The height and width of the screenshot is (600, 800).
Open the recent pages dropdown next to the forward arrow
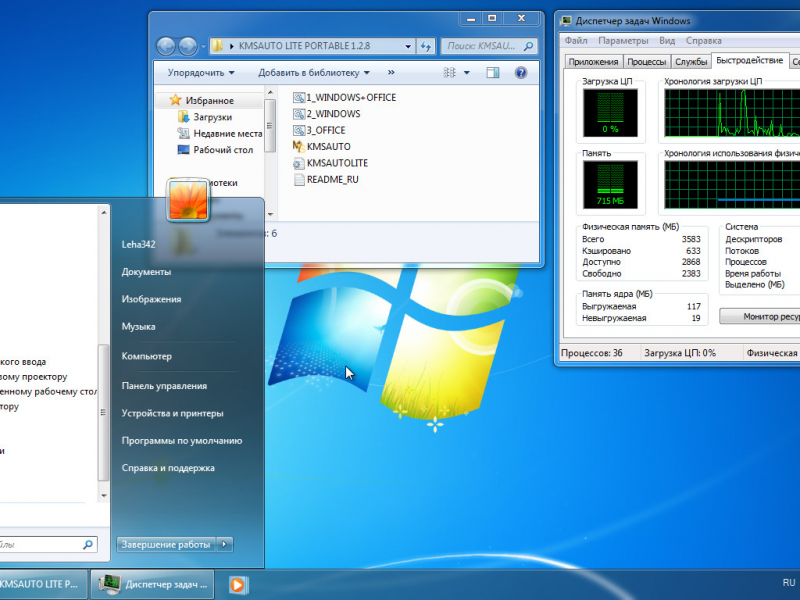click(203, 46)
